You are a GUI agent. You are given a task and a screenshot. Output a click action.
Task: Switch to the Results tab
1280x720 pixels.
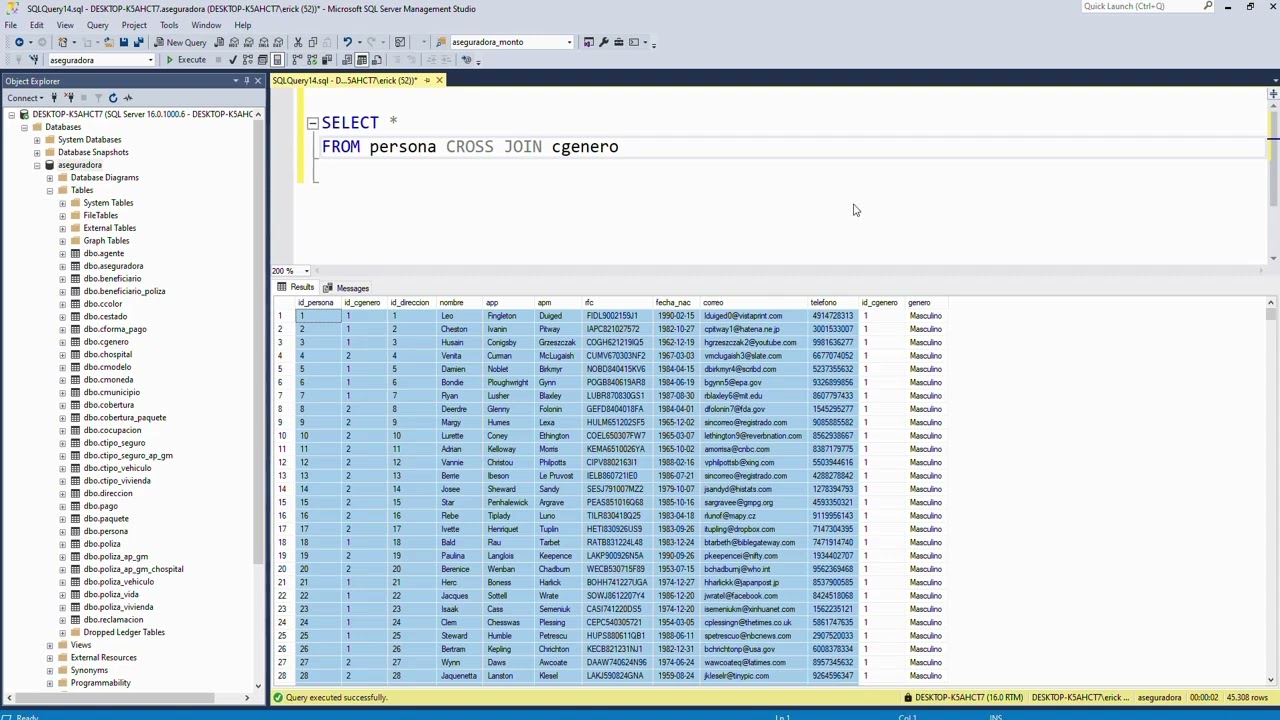[x=296, y=288]
